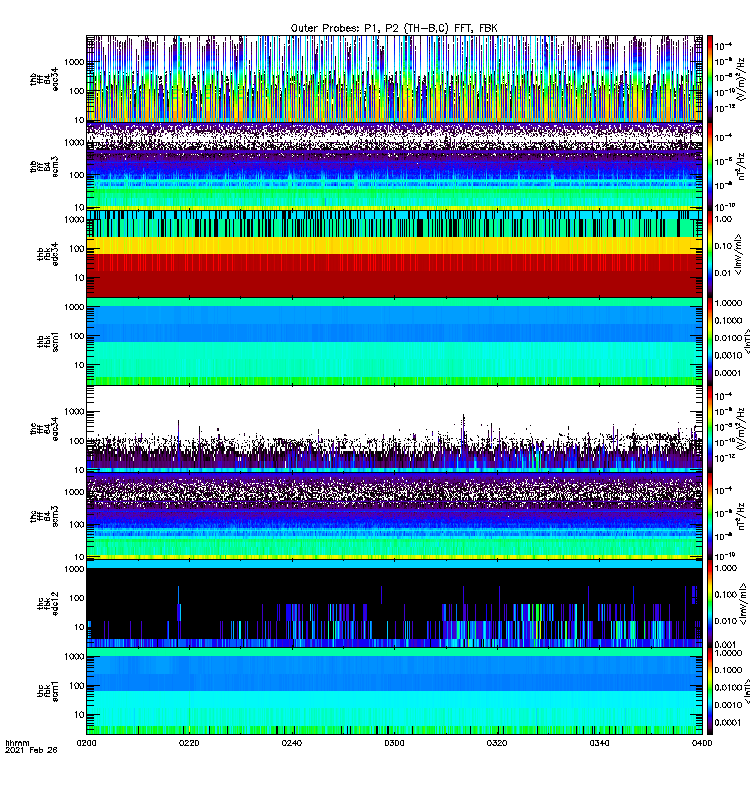Click the nT²/Hz unit label of thb scm3

(742, 166)
